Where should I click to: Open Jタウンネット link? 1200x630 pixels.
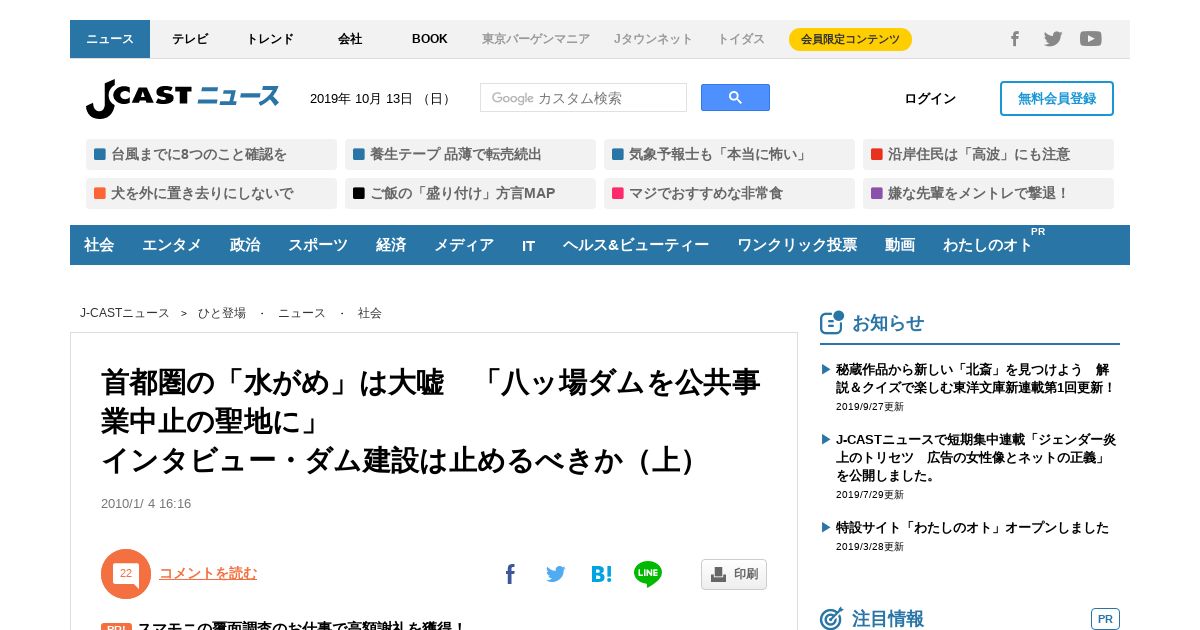click(653, 39)
